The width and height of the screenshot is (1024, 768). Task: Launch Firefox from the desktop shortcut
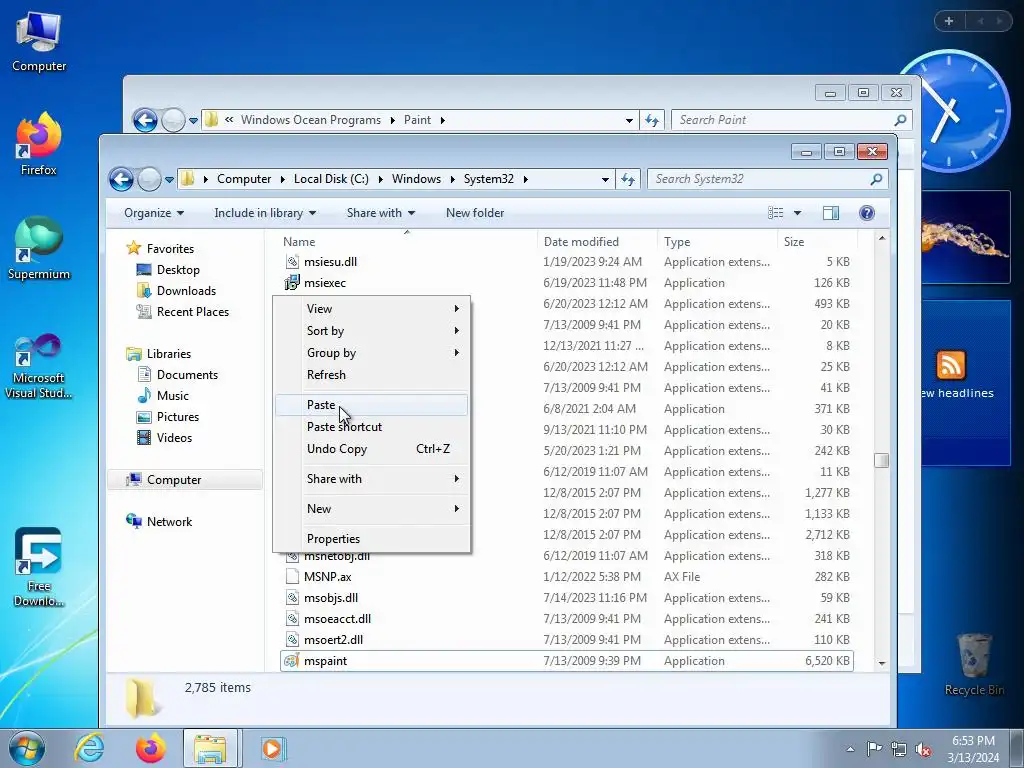39,144
